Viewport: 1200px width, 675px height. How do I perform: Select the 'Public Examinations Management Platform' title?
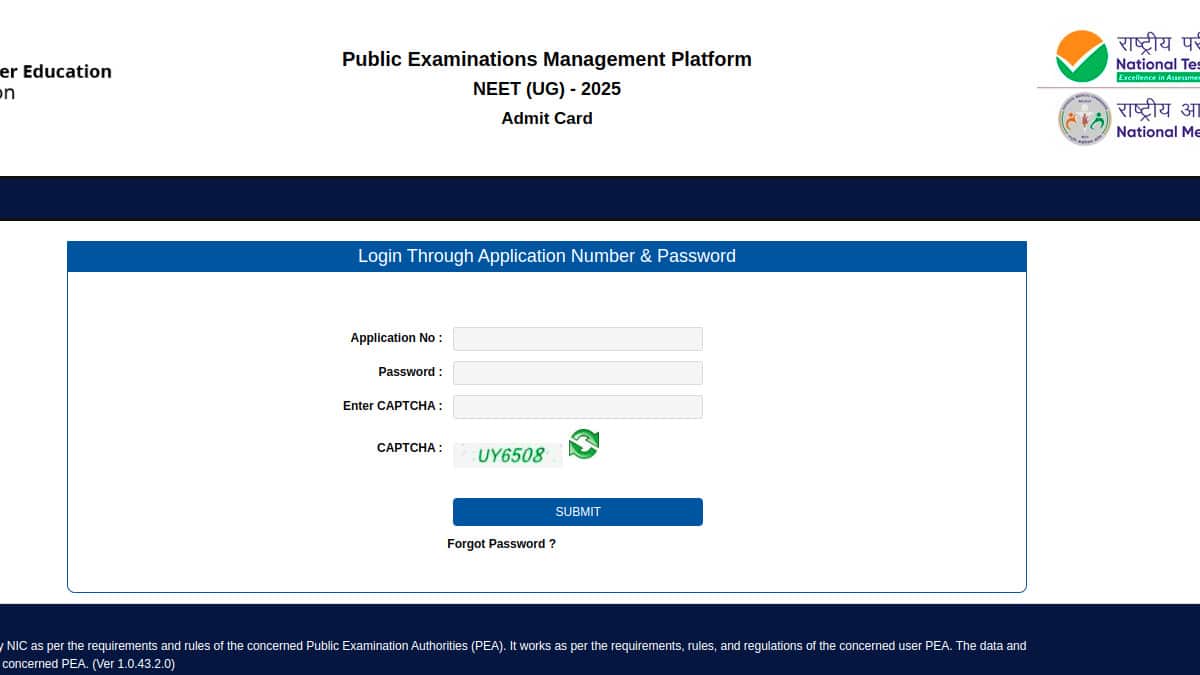547,59
